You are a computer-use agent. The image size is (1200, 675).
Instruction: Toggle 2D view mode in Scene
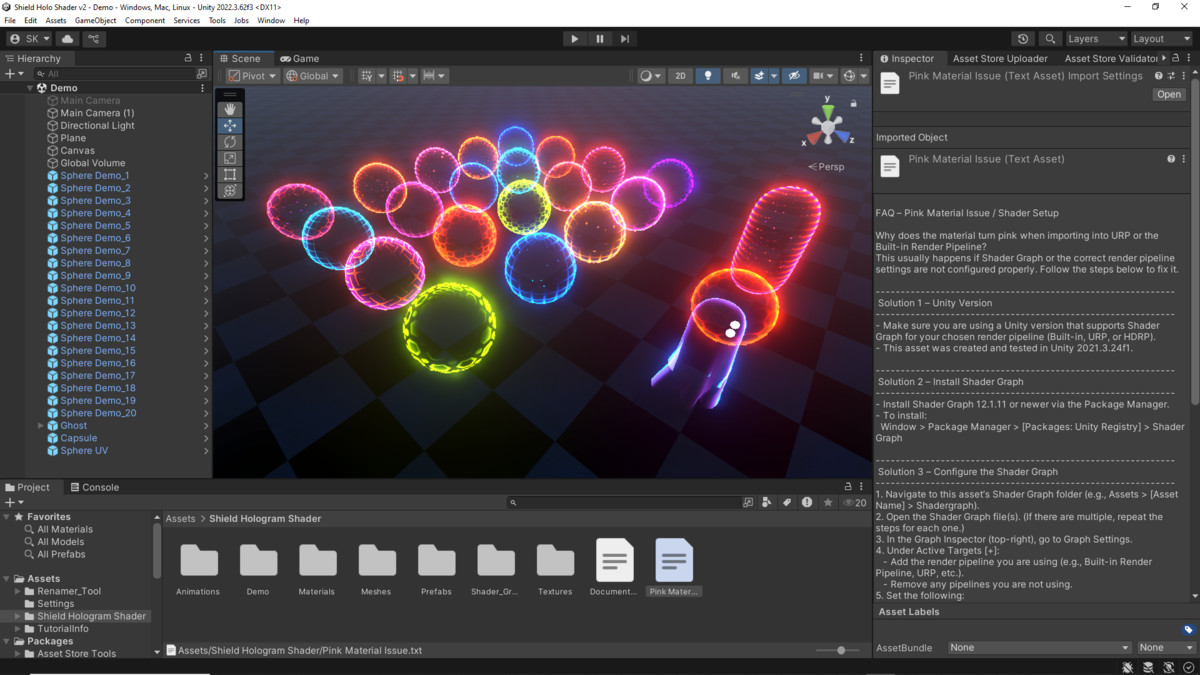(680, 75)
